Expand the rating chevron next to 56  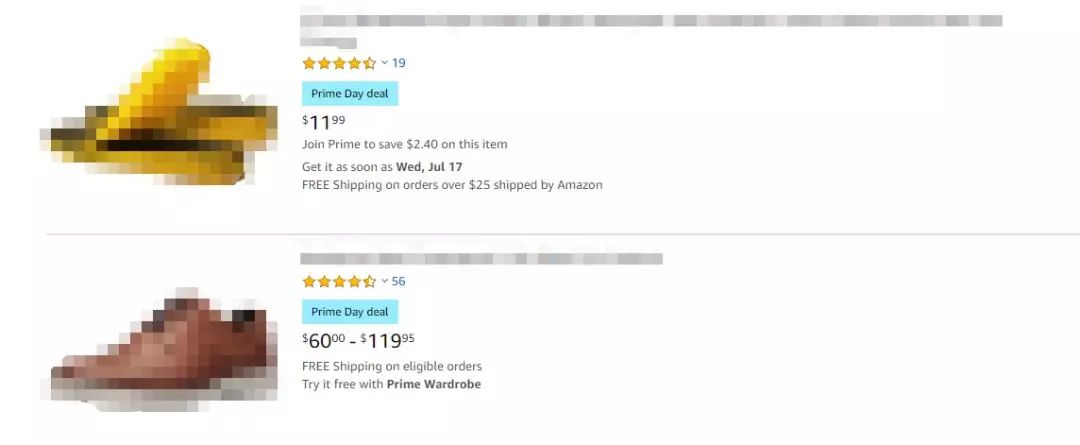(x=384, y=281)
